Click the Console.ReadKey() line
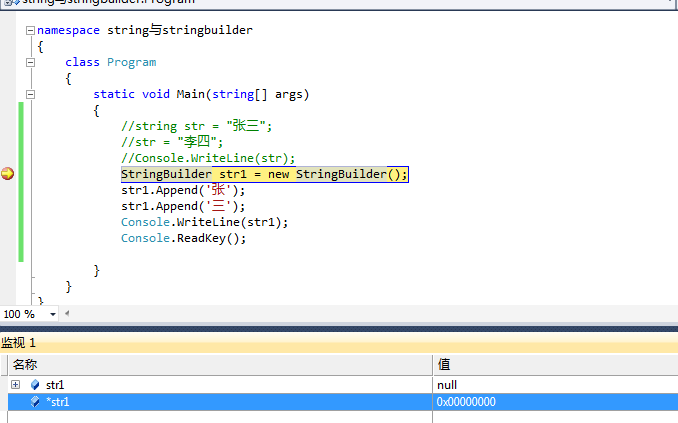This screenshot has width=678, height=423. tap(183, 238)
